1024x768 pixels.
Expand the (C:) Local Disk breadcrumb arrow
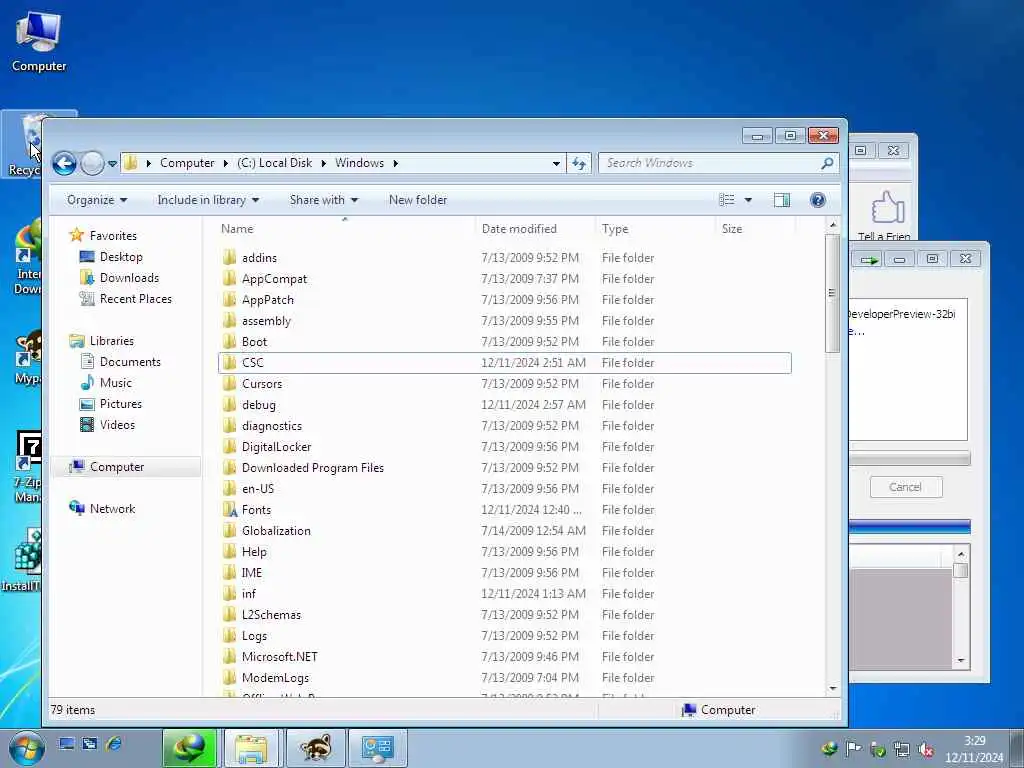(x=323, y=163)
